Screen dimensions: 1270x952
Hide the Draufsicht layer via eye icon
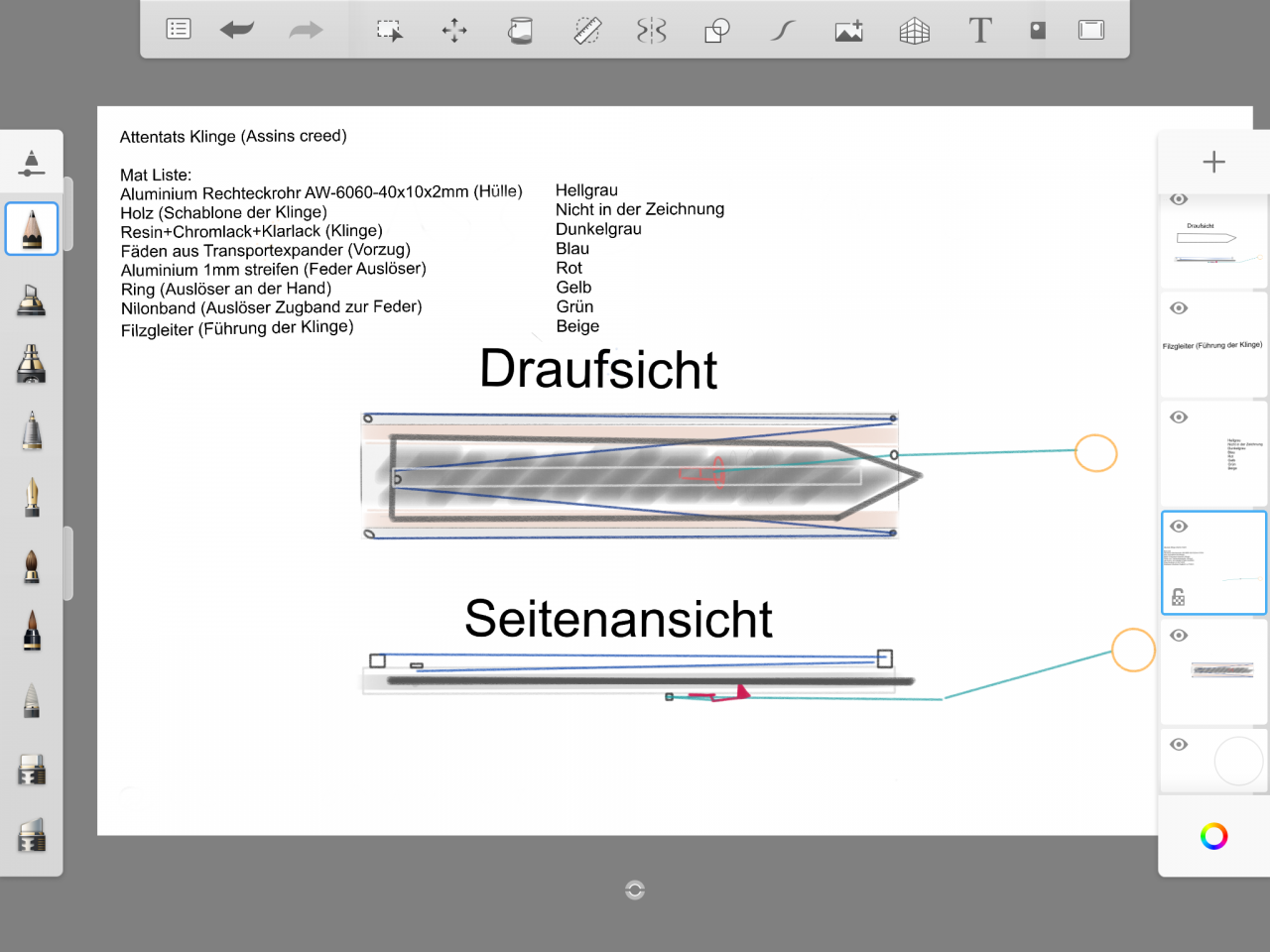coord(1179,199)
